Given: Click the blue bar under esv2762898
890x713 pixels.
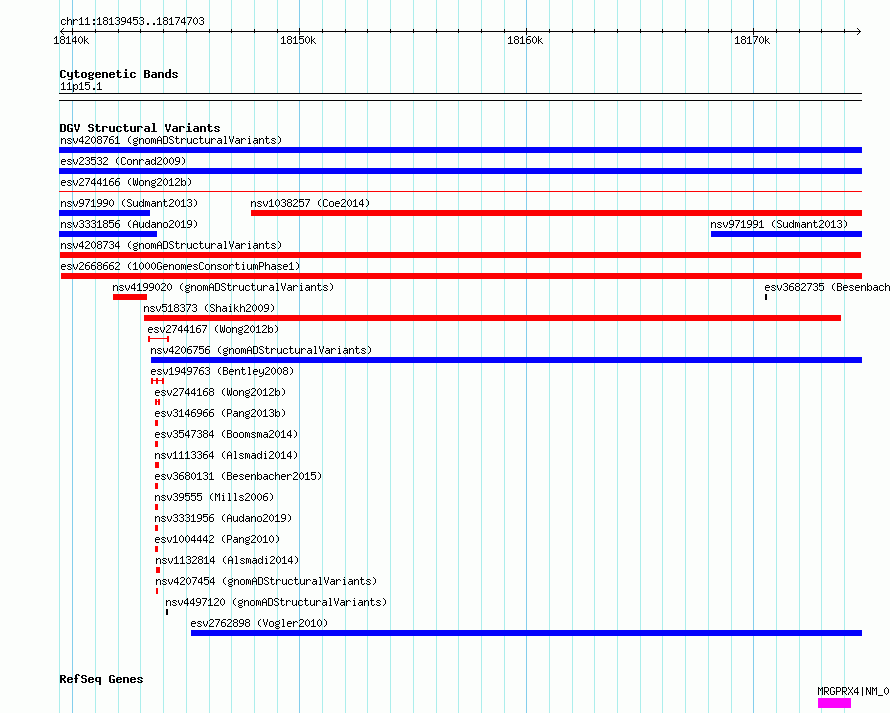Looking at the screenshot, I should (x=526, y=633).
